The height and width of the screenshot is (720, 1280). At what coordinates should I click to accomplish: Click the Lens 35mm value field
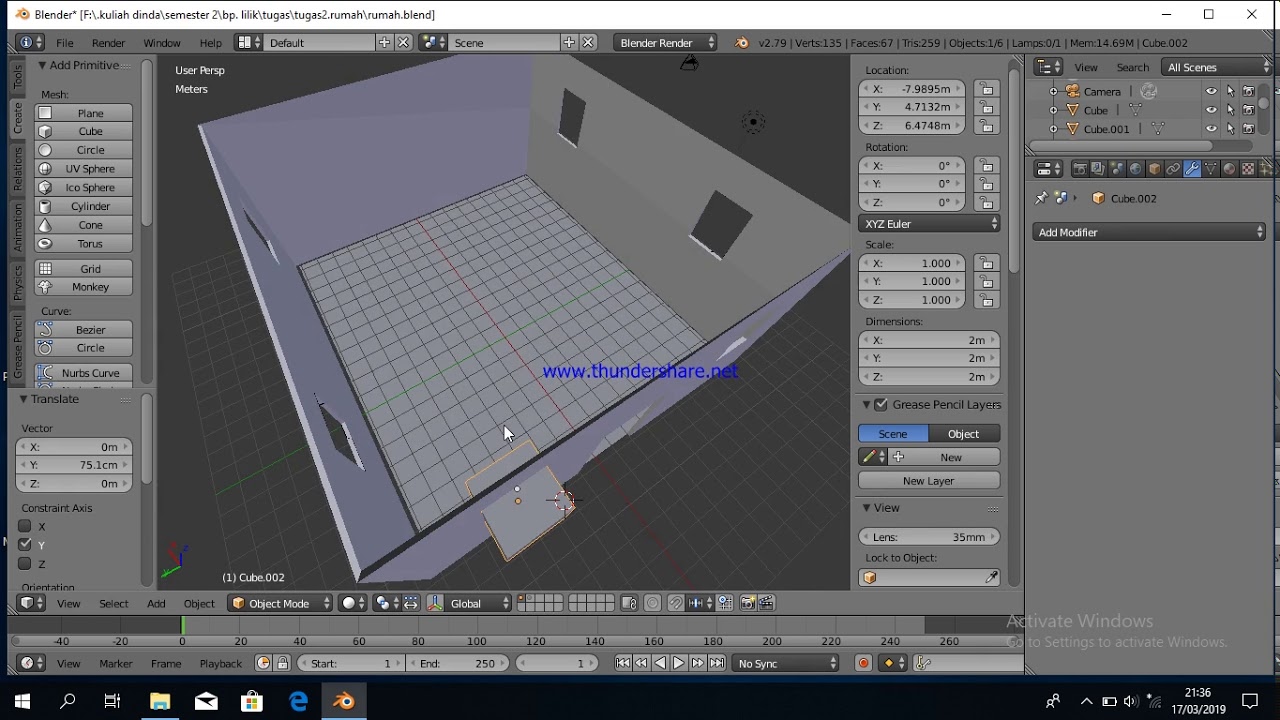[x=929, y=537]
